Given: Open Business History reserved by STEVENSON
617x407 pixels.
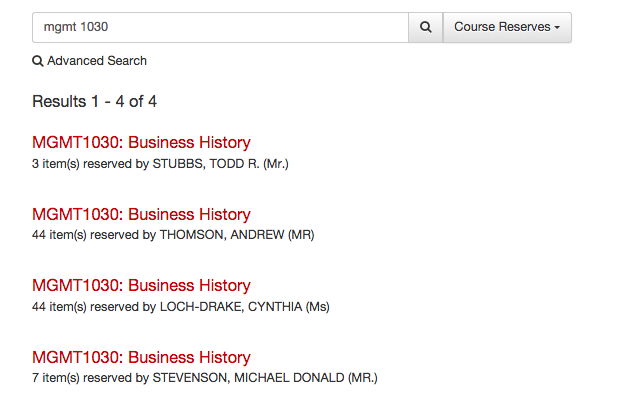Looking at the screenshot, I should (x=141, y=357).
